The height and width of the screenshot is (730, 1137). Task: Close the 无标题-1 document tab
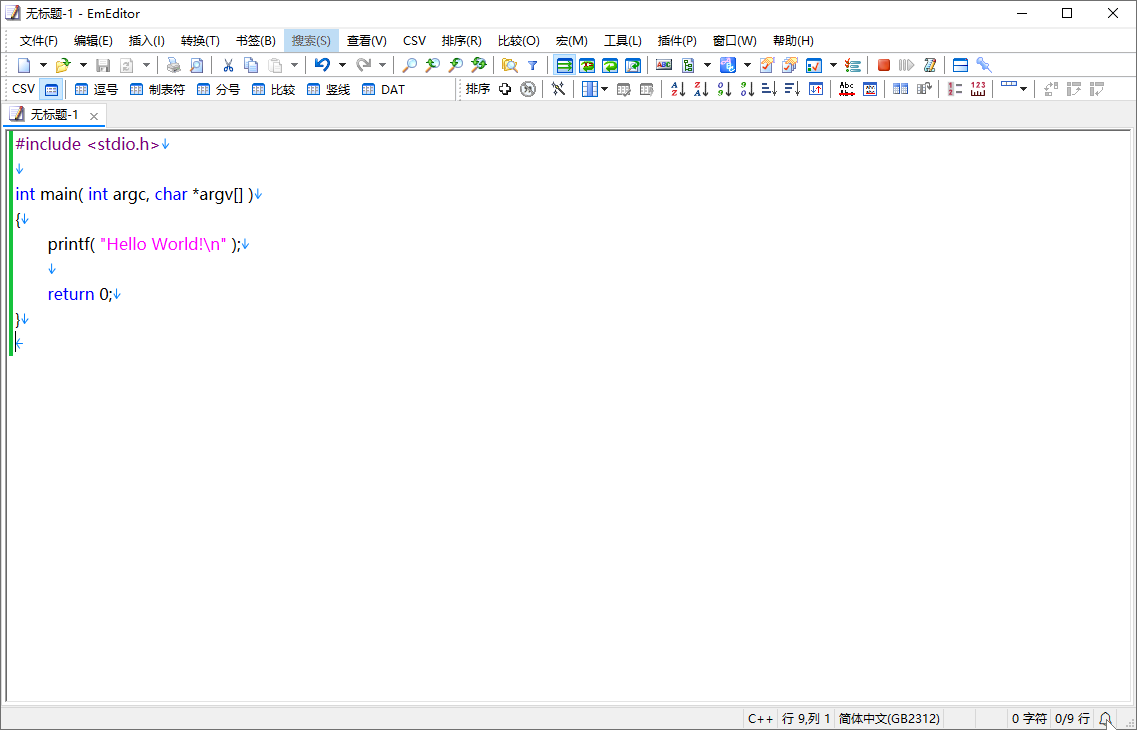tap(94, 116)
